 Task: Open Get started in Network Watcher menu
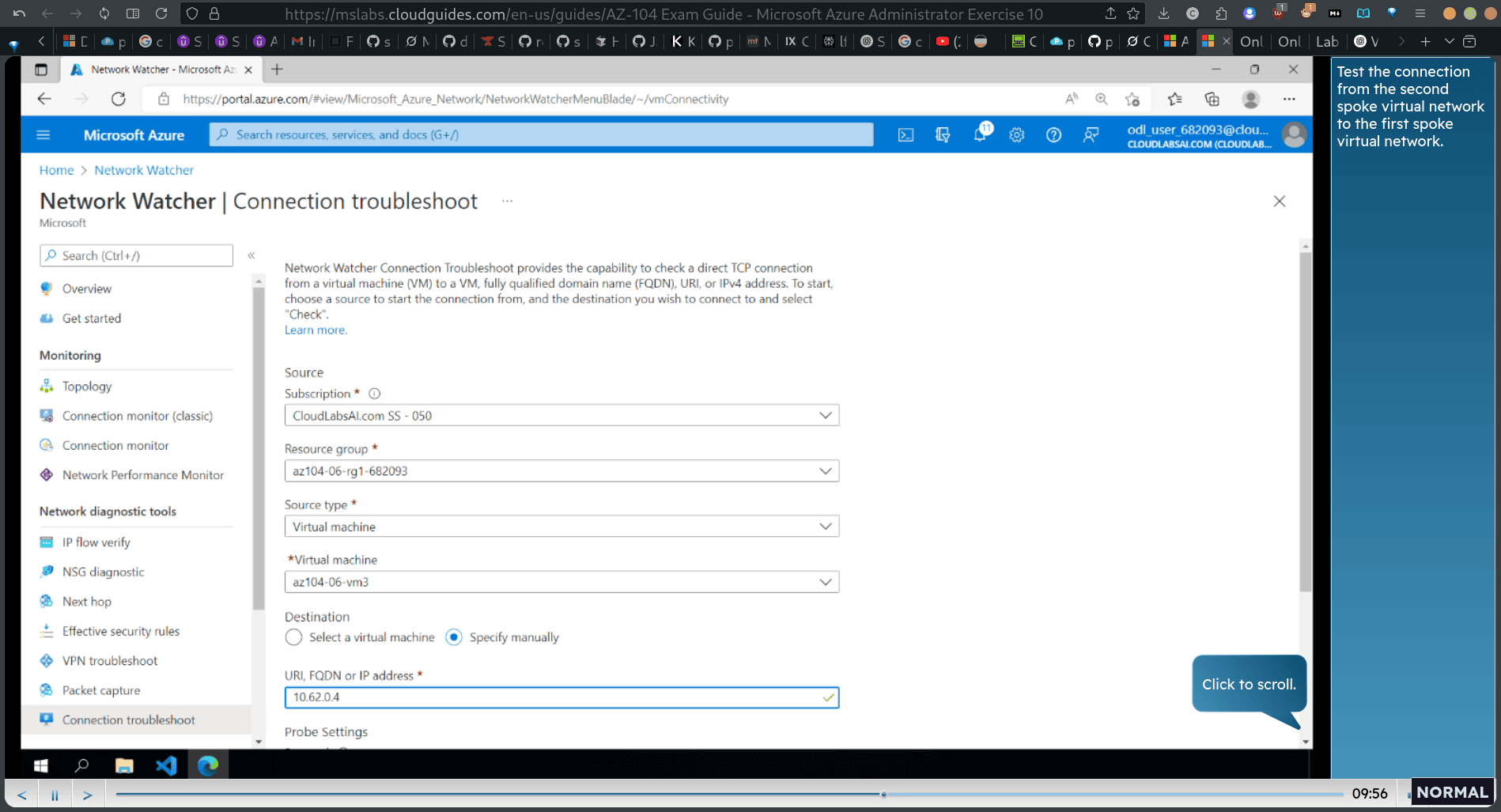coord(92,318)
